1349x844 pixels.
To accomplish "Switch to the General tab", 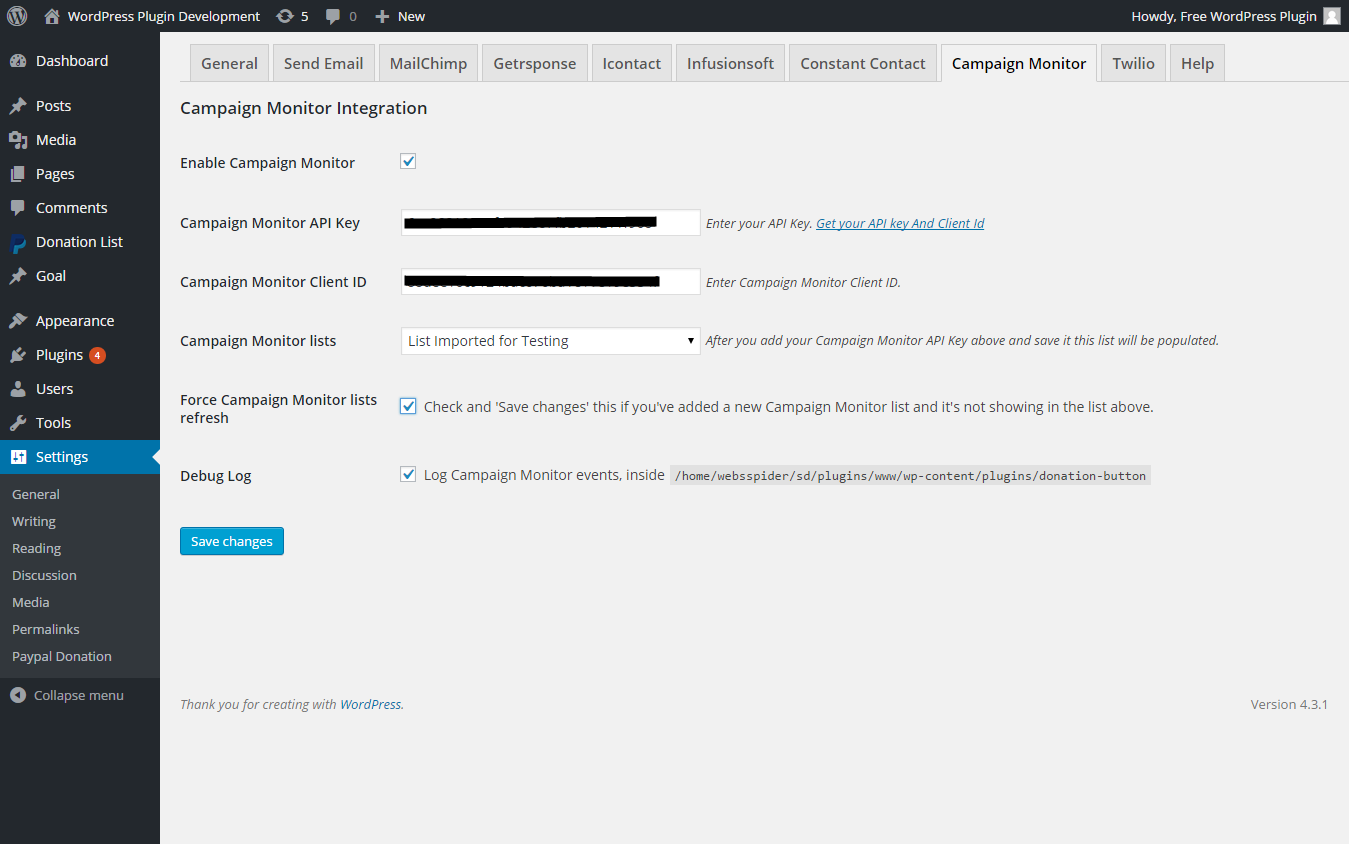I will tap(229, 63).
